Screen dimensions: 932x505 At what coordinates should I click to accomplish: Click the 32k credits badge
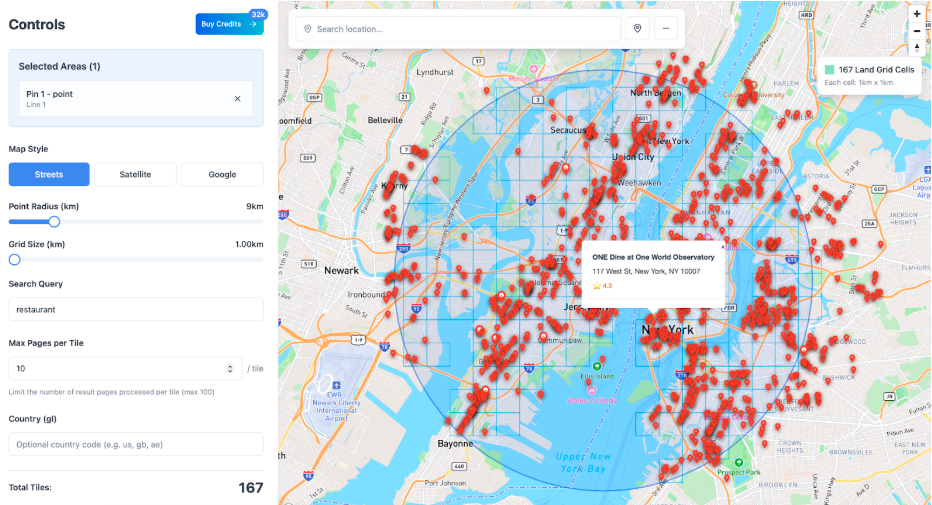(258, 14)
